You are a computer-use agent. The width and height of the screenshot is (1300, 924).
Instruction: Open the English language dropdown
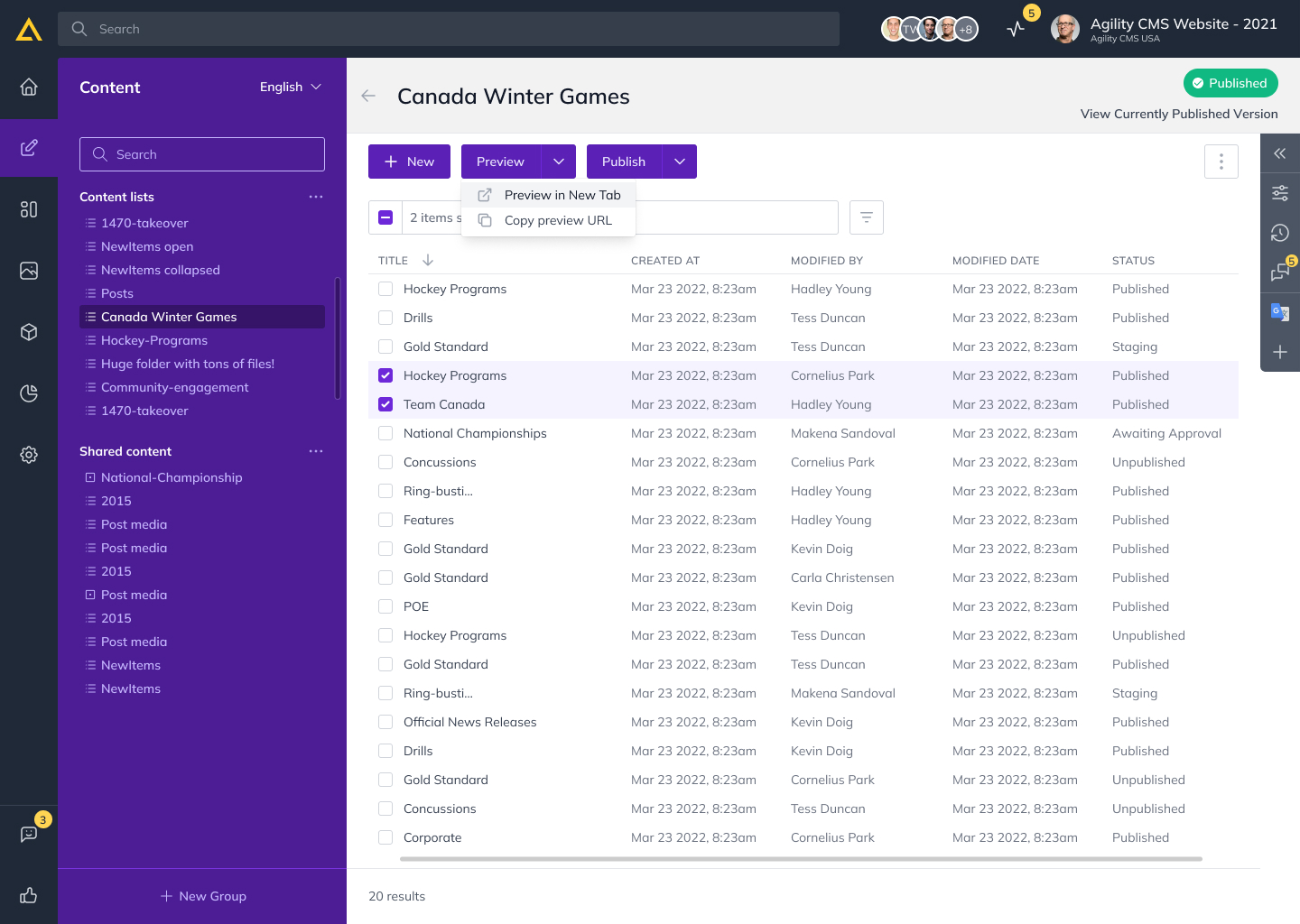pos(290,87)
